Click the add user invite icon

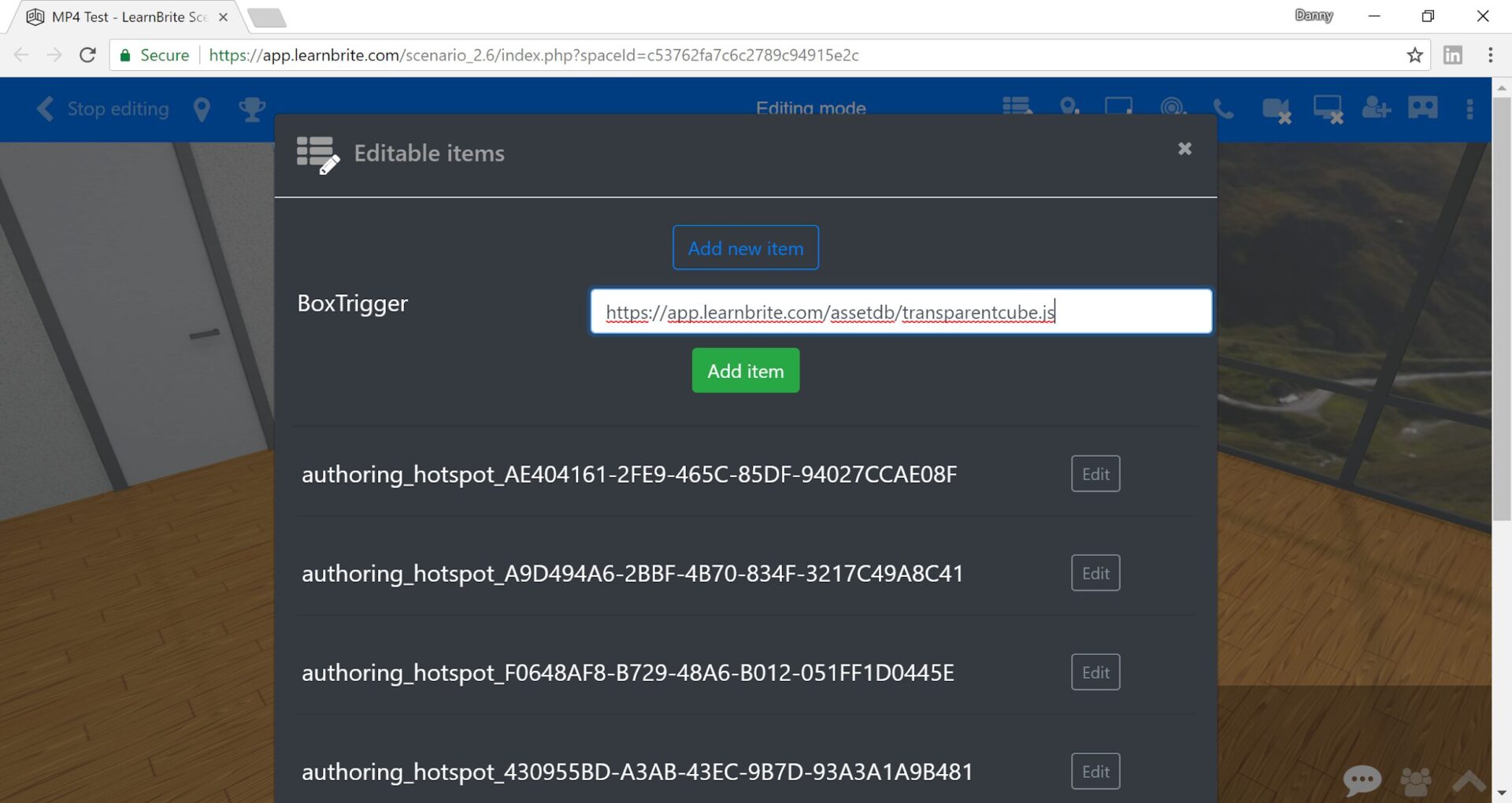[1376, 108]
